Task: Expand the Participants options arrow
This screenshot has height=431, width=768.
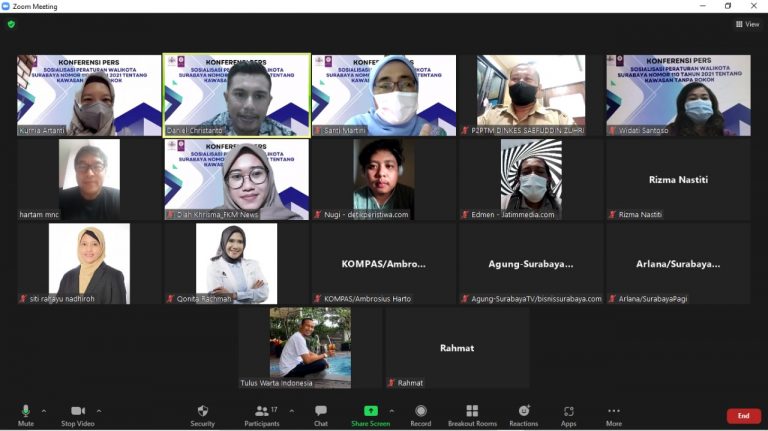Action: pyautogui.click(x=291, y=411)
